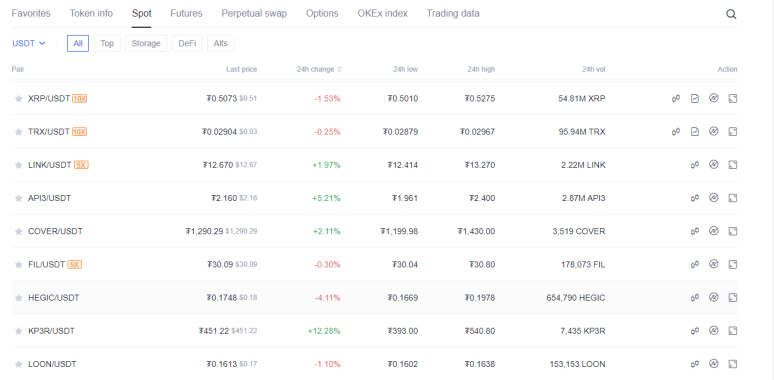This screenshot has width=774, height=380.
Task: Switch to the Futures tab
Action: click(186, 13)
